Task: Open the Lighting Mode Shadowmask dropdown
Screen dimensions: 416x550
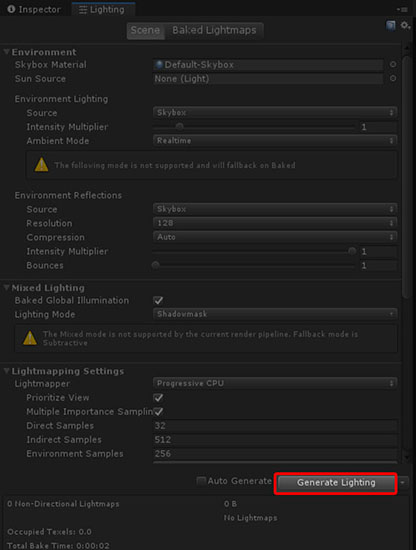Action: point(275,314)
